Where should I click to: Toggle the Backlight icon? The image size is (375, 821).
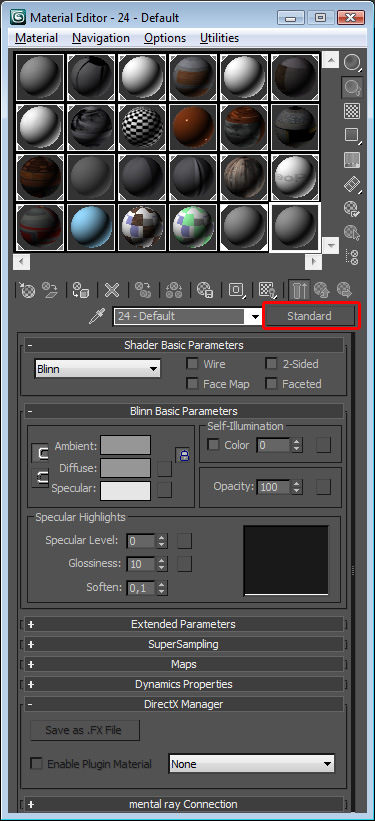(352, 87)
